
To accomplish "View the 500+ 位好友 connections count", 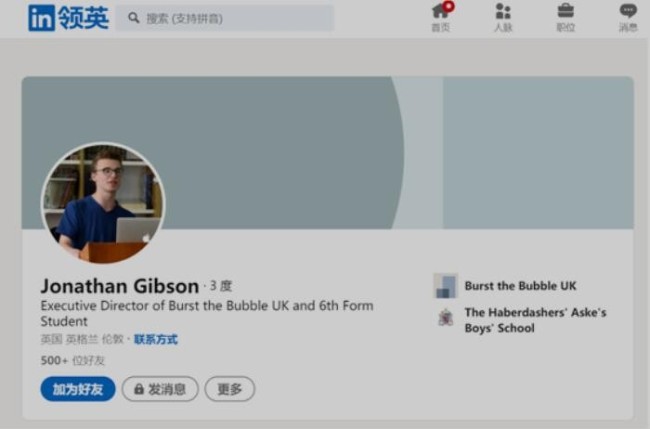I will pos(73,361).
